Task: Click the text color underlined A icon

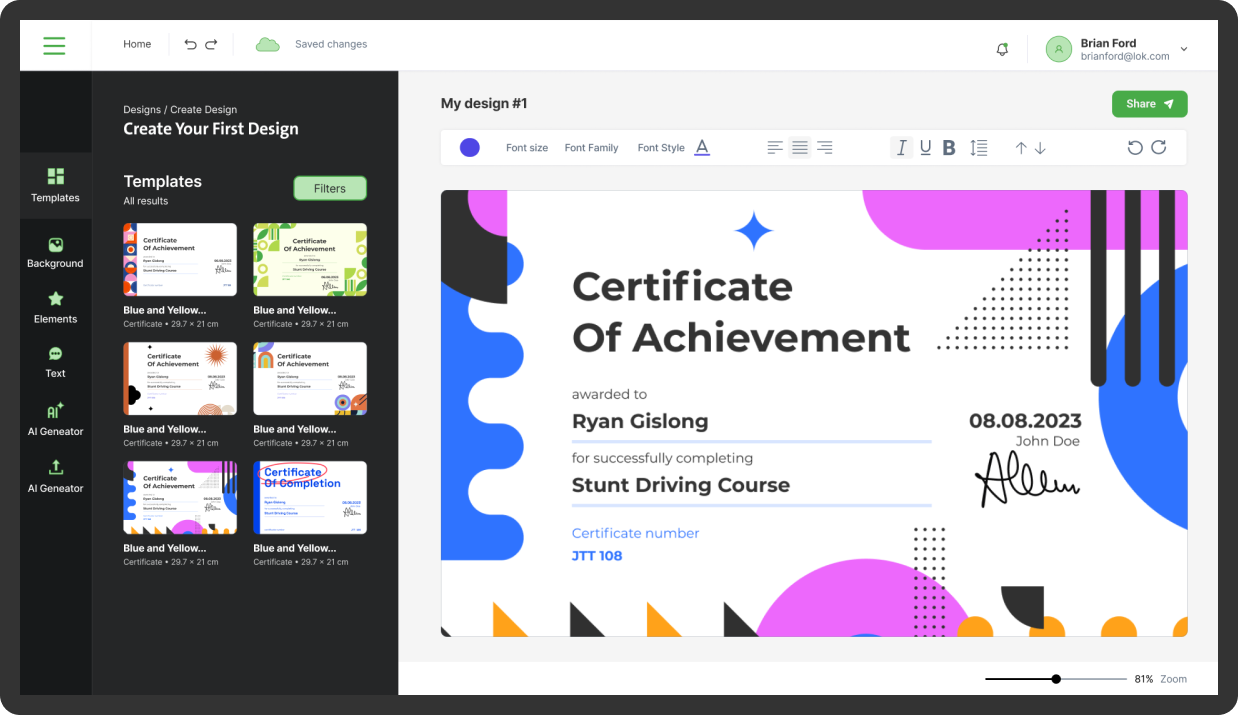Action: coord(702,148)
